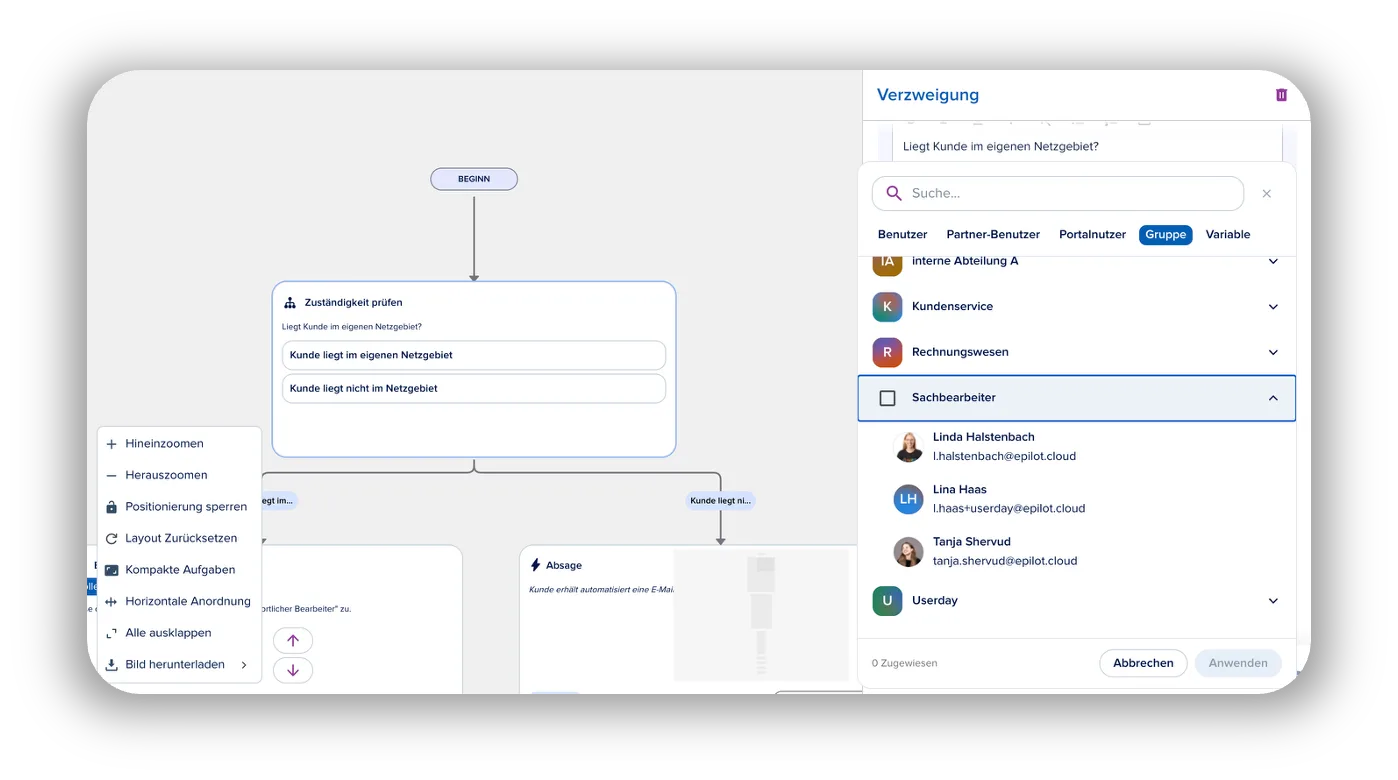
Task: Click the Hineinzoomen plus icon
Action: click(x=112, y=444)
